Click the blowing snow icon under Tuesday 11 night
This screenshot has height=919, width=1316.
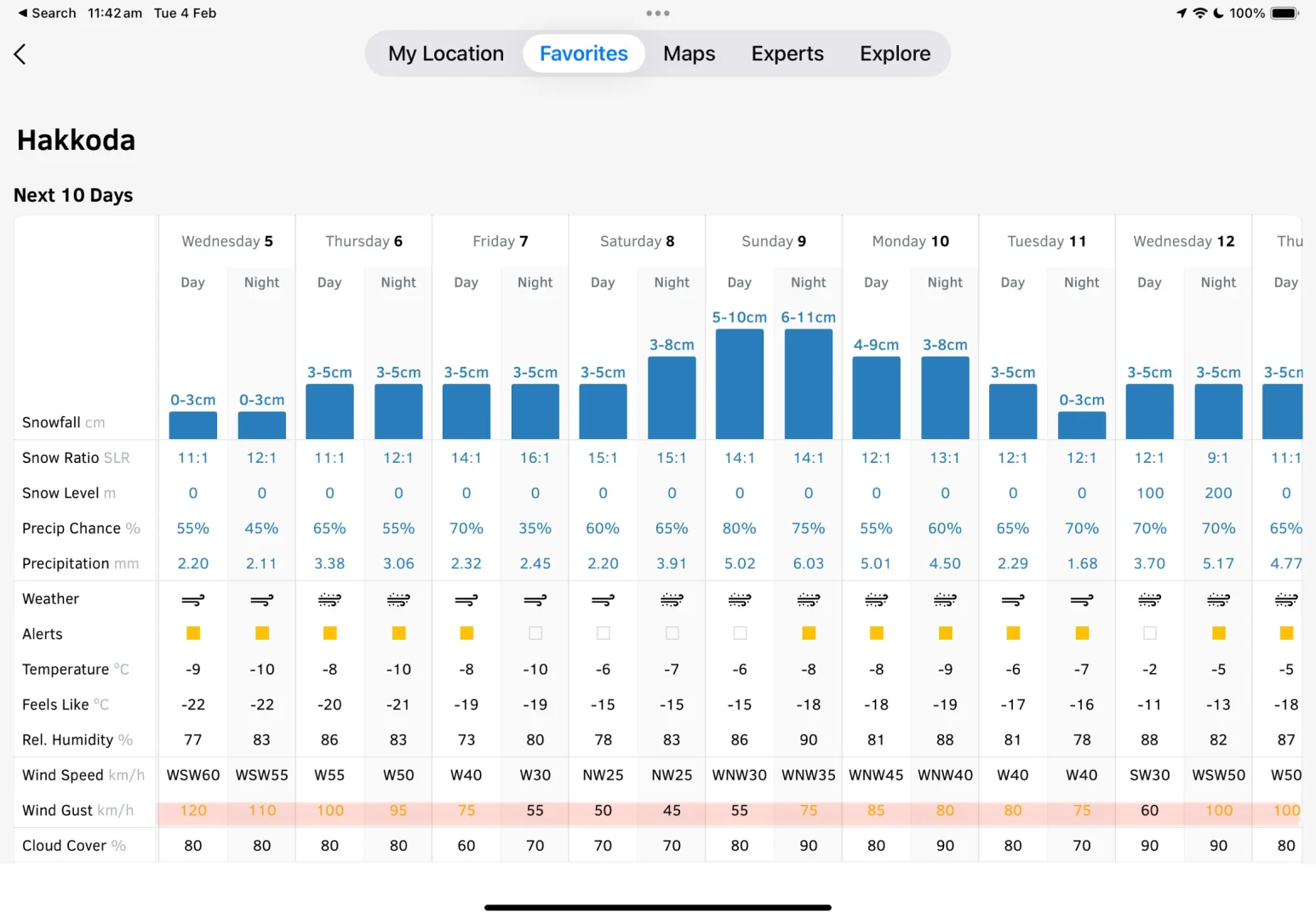pos(1081,600)
